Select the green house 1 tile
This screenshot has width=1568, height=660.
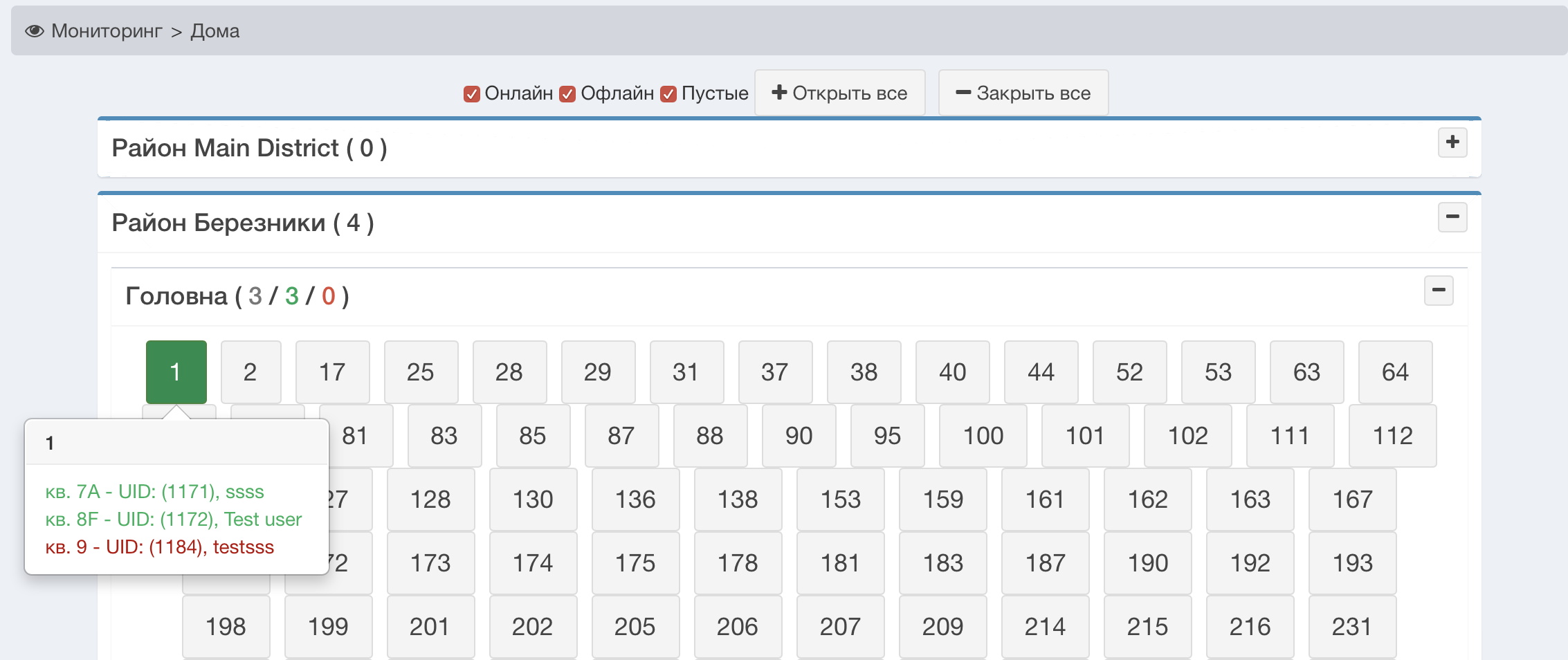coord(176,372)
